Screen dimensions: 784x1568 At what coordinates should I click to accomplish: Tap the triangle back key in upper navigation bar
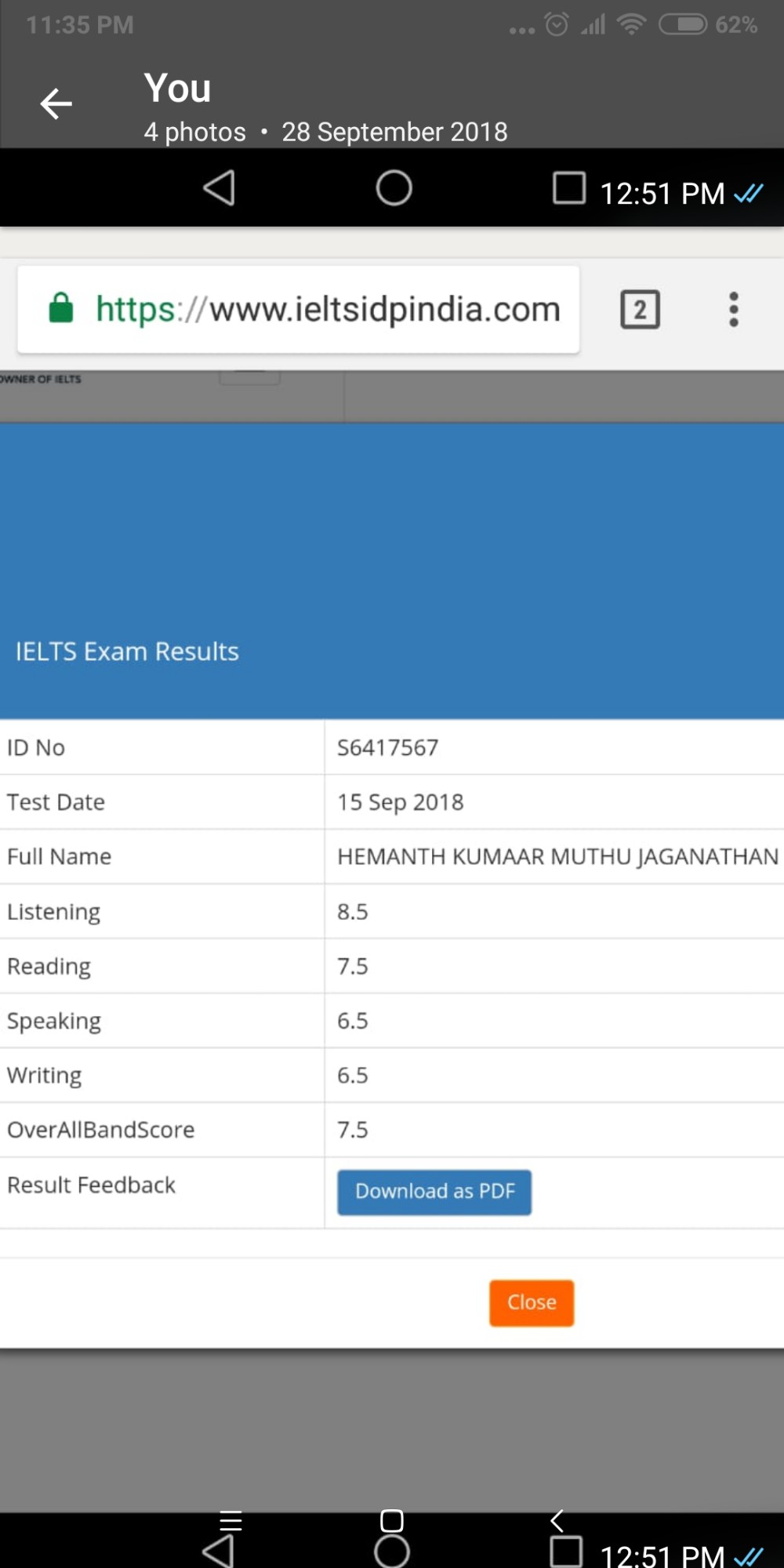pos(219,188)
